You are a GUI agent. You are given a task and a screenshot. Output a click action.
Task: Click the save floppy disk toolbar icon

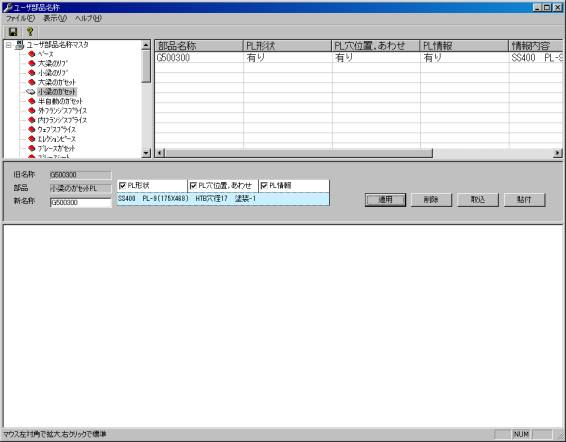[13, 32]
